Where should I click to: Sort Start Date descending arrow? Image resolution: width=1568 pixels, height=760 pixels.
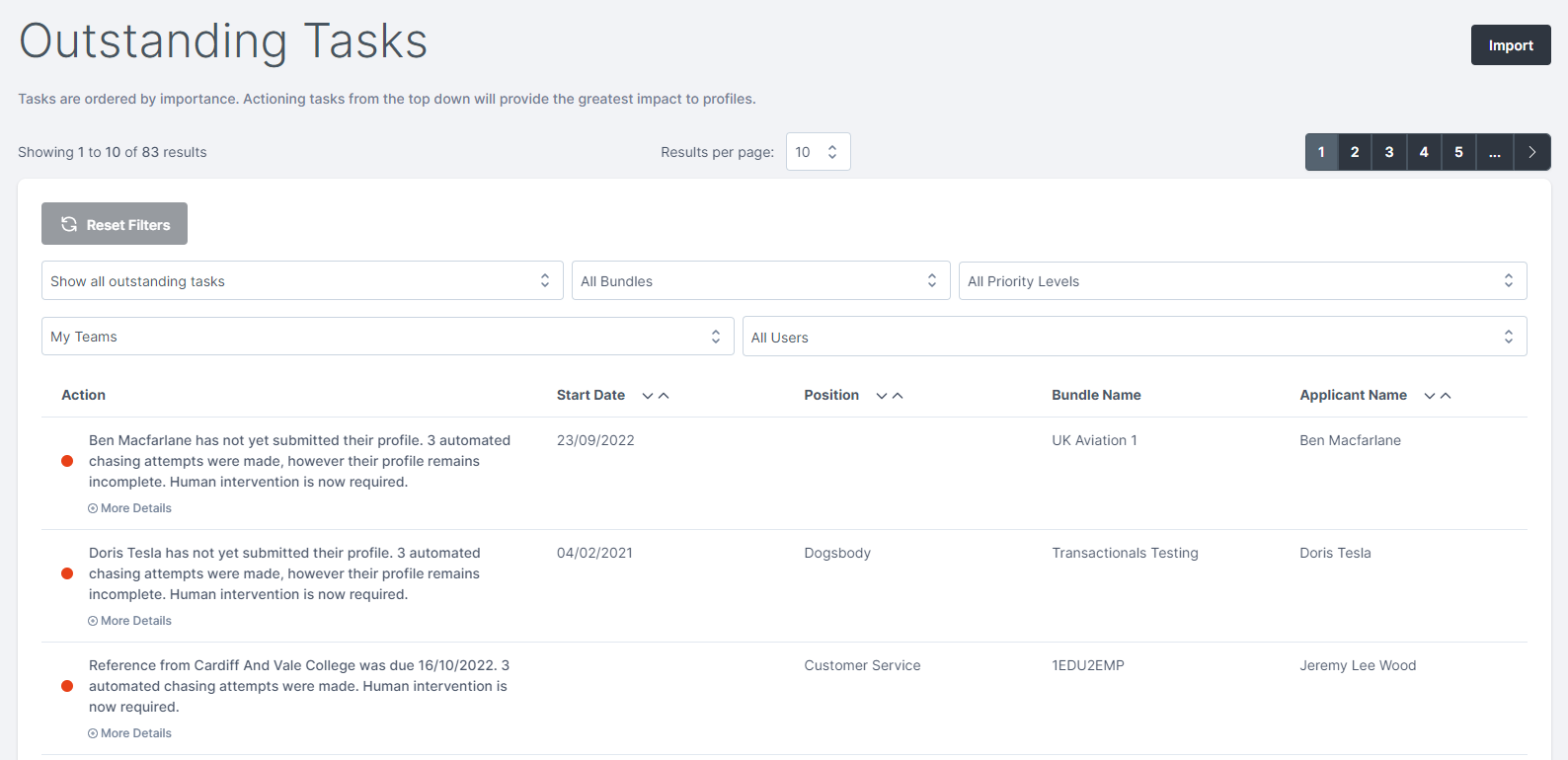click(648, 396)
